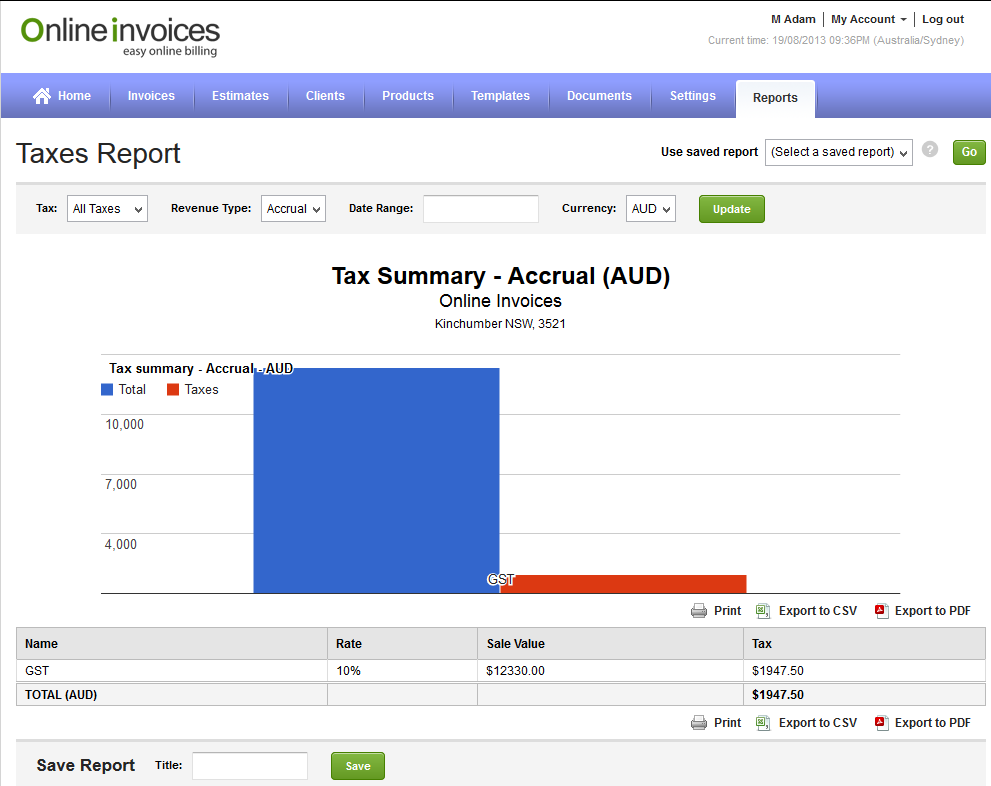Click the blue Total legend swatch
The height and width of the screenshot is (786, 991).
click(107, 390)
